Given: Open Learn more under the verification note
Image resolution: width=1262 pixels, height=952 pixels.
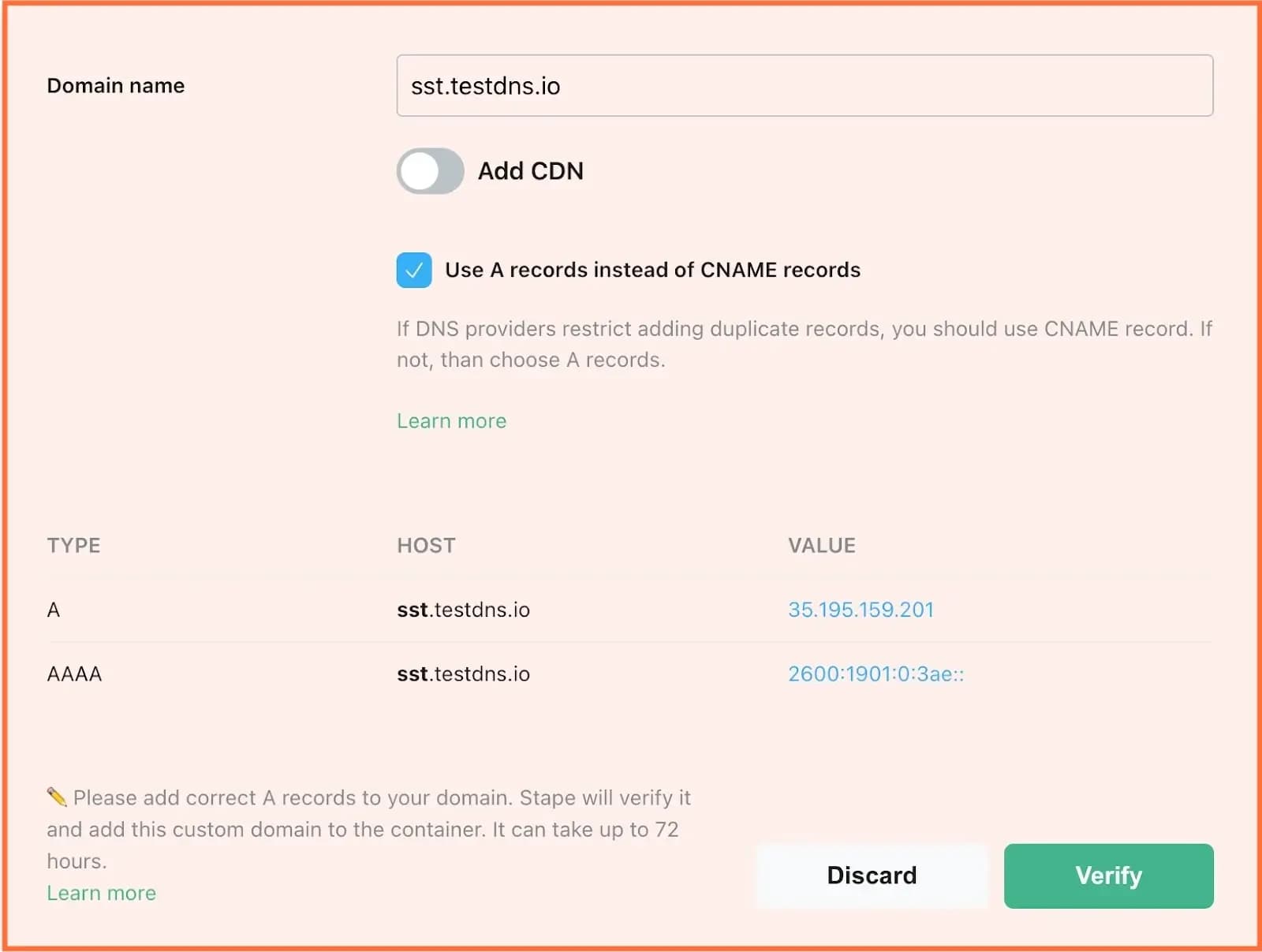Looking at the screenshot, I should [x=101, y=892].
